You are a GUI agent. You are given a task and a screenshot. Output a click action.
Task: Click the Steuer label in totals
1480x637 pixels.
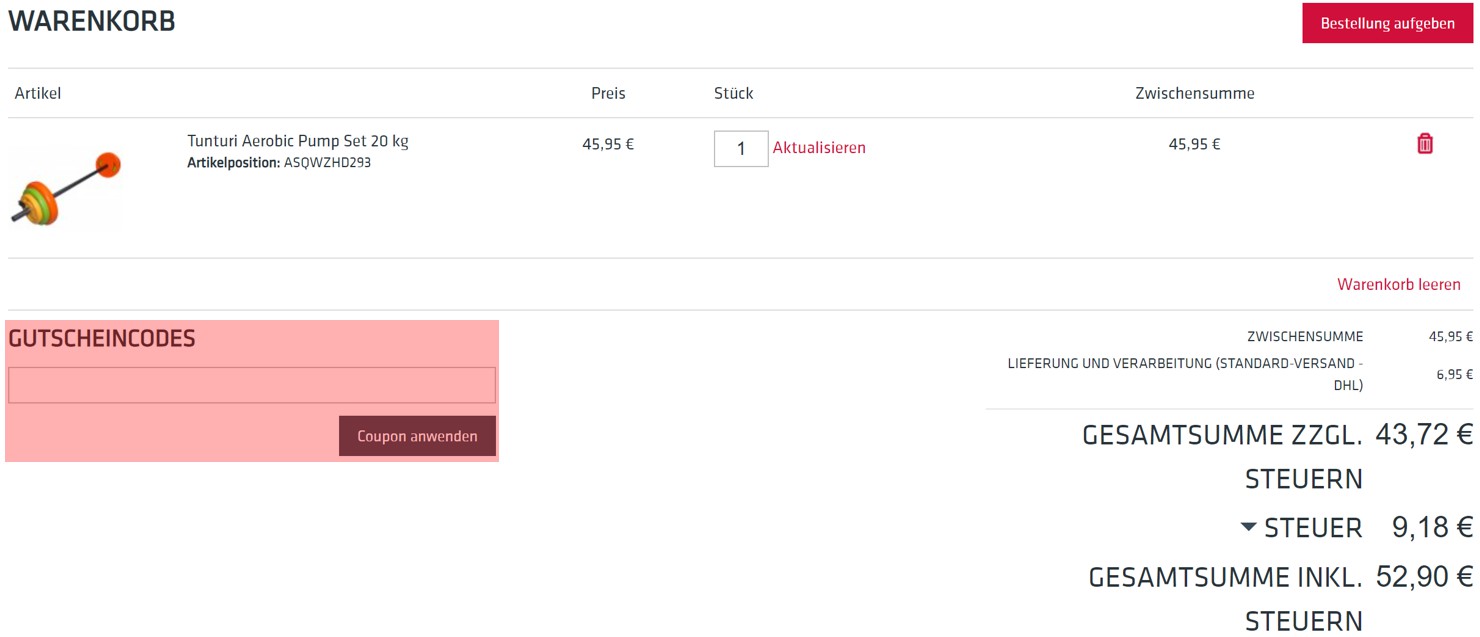tap(1313, 528)
